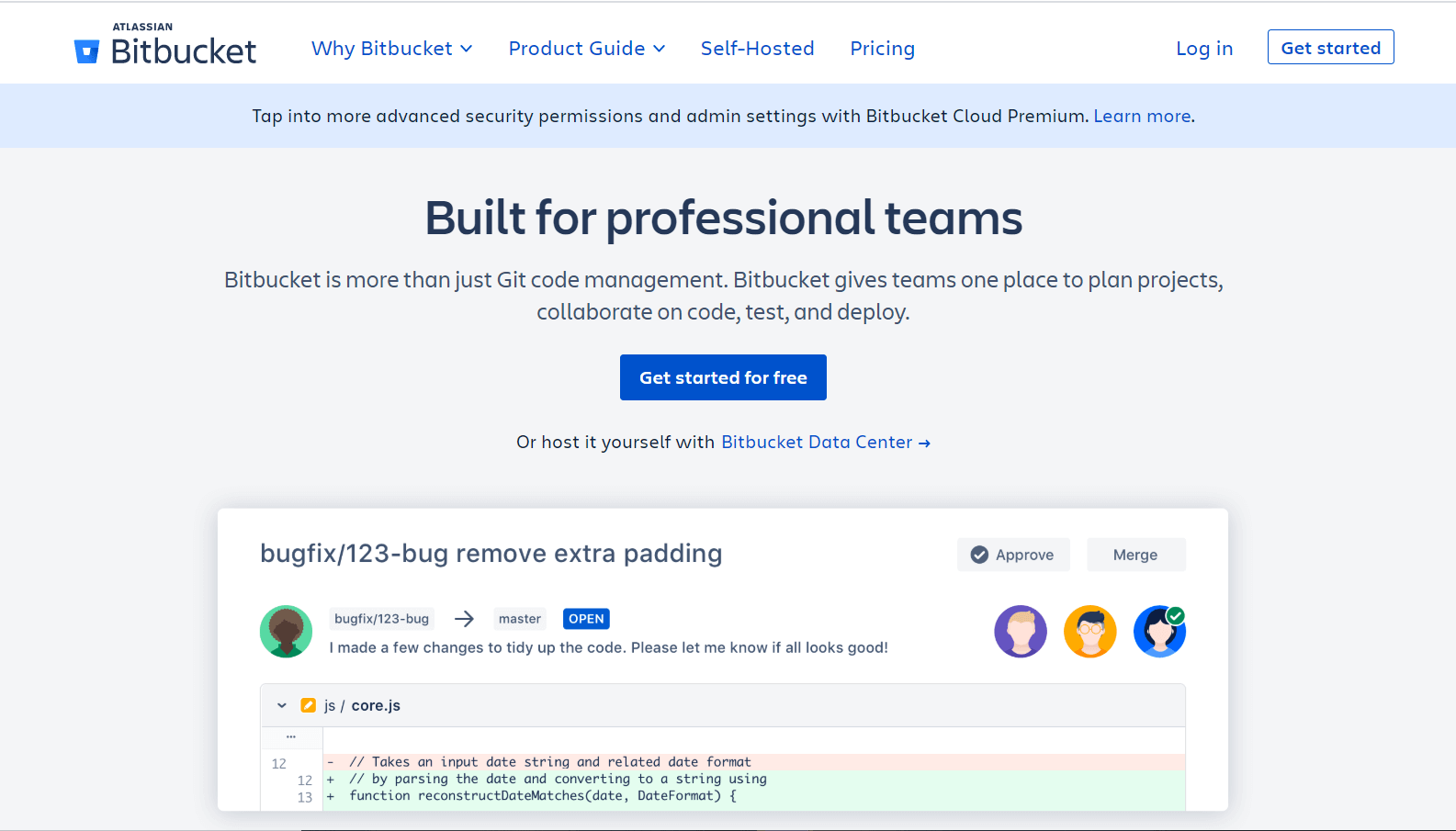
Task: Select the purple reviewer avatar
Action: click(1021, 632)
